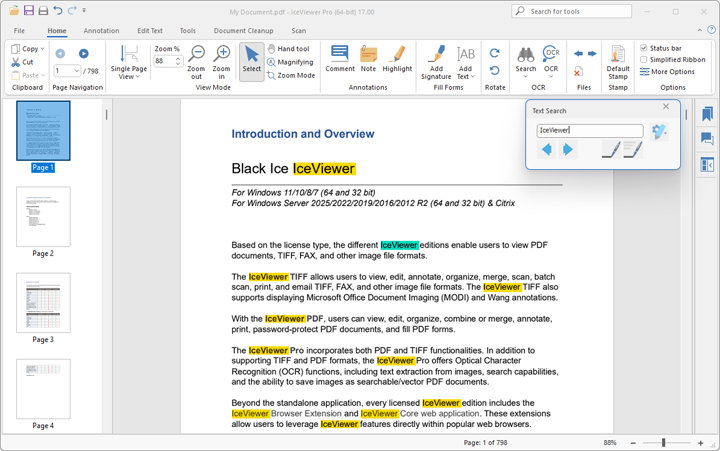The image size is (720, 451).
Task: Increase zoom with status bar plus button
Action: tap(700, 443)
